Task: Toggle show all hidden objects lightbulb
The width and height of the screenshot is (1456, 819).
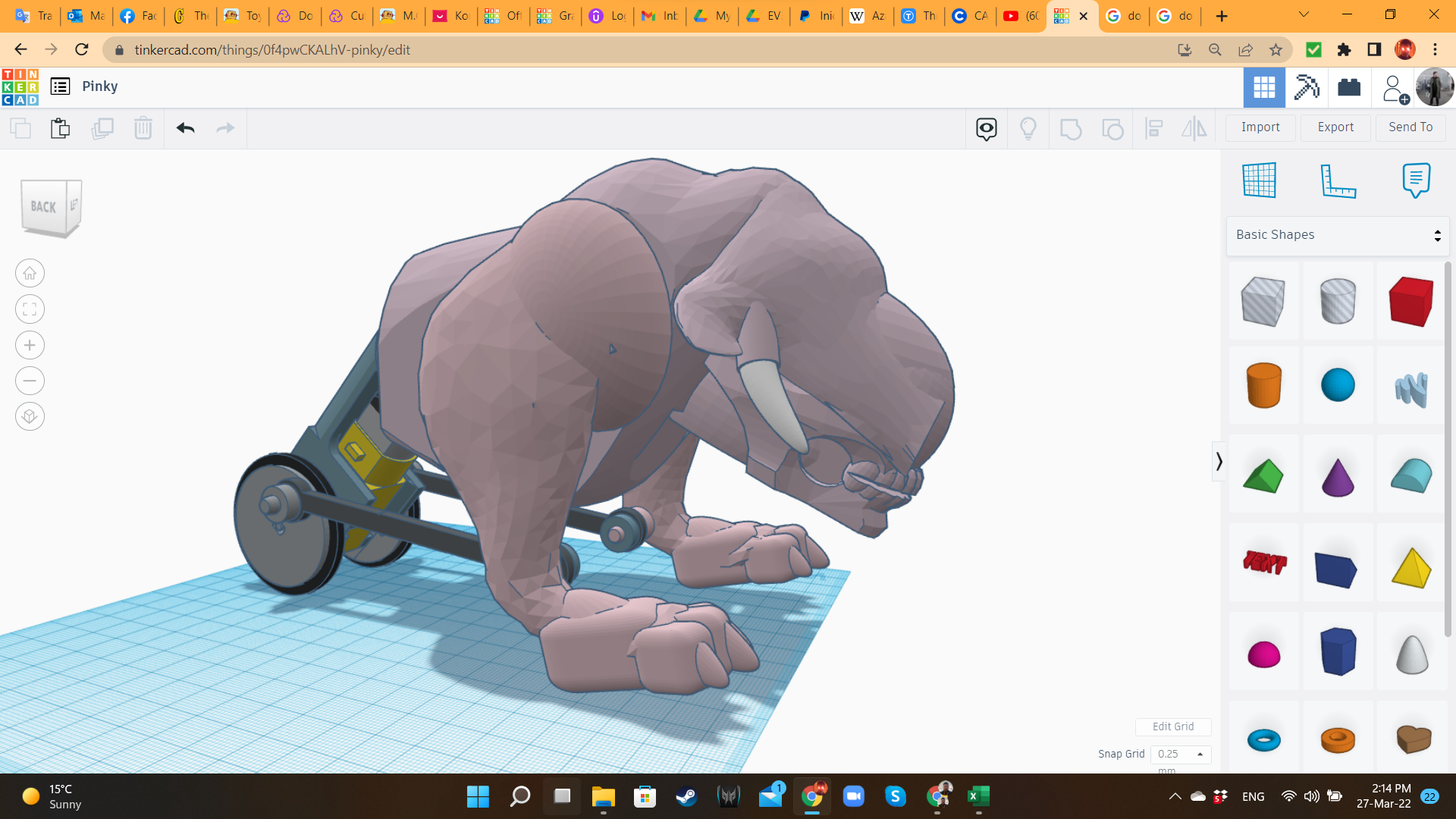Action: click(1028, 128)
